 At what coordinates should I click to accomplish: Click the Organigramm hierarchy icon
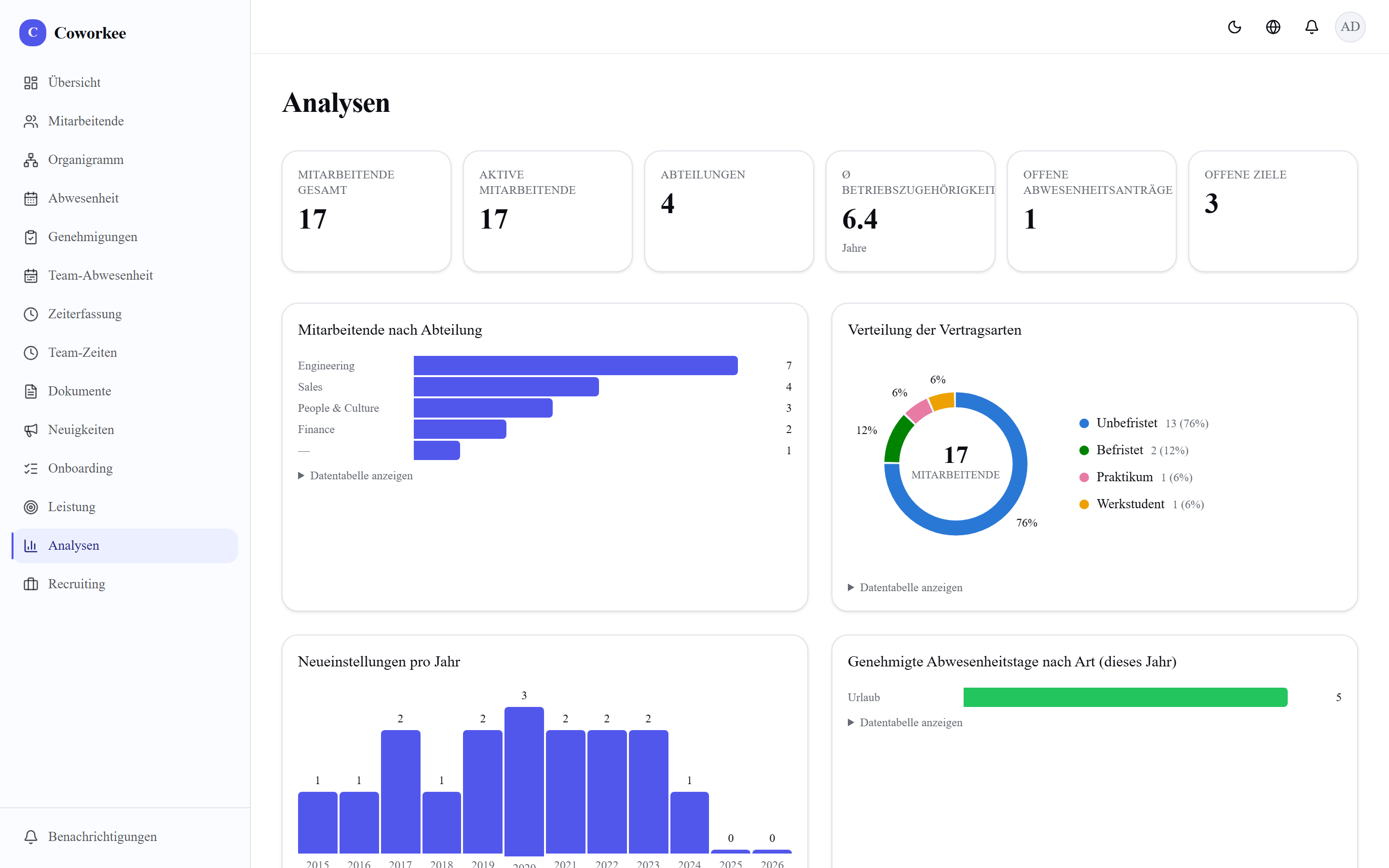[31, 160]
